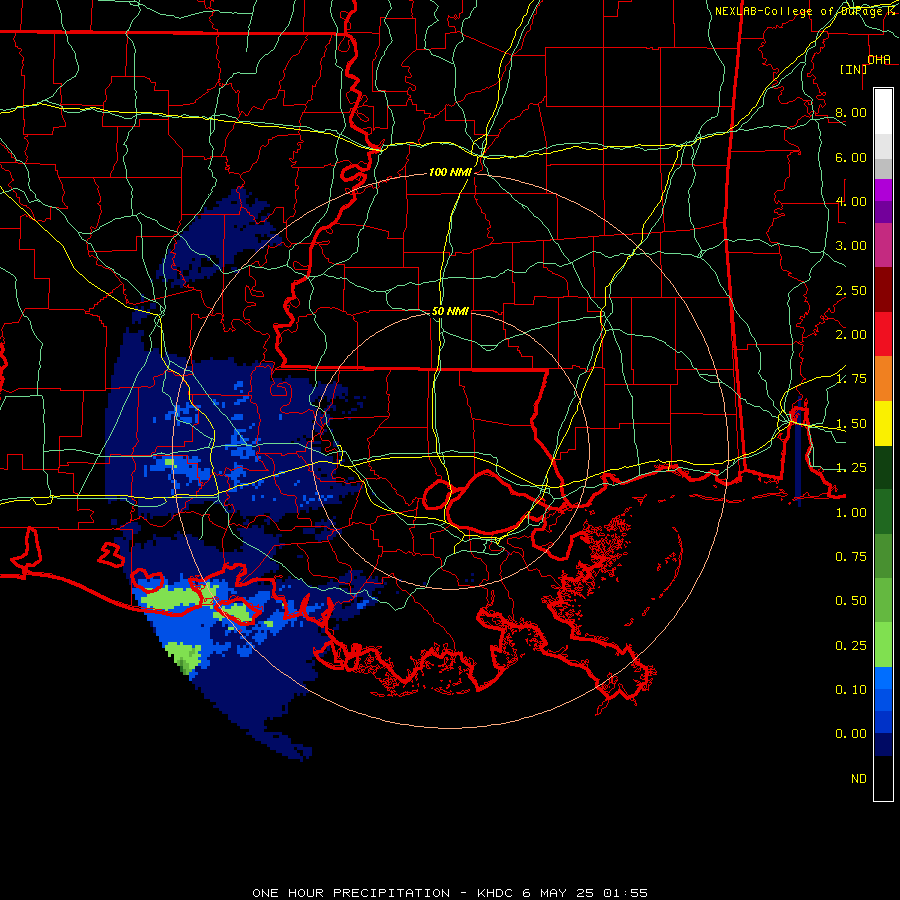The image size is (900, 900).
Task: Click the 0.75 legend value
Action: (851, 557)
